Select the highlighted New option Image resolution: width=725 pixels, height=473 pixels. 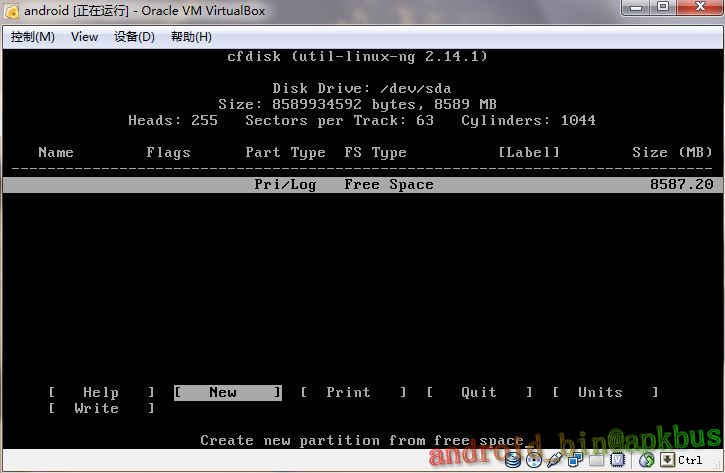[x=227, y=393]
